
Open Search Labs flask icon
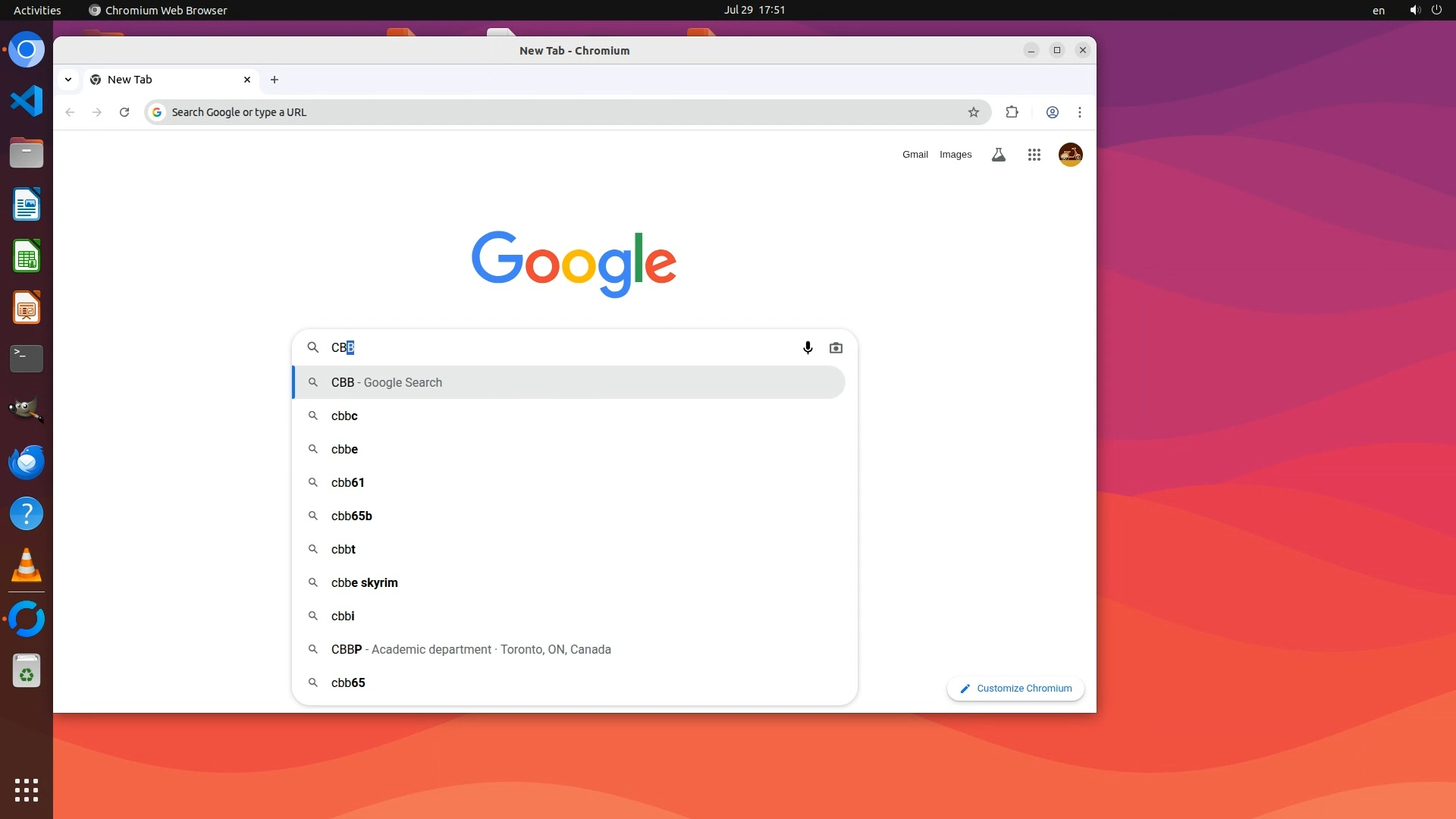point(998,155)
